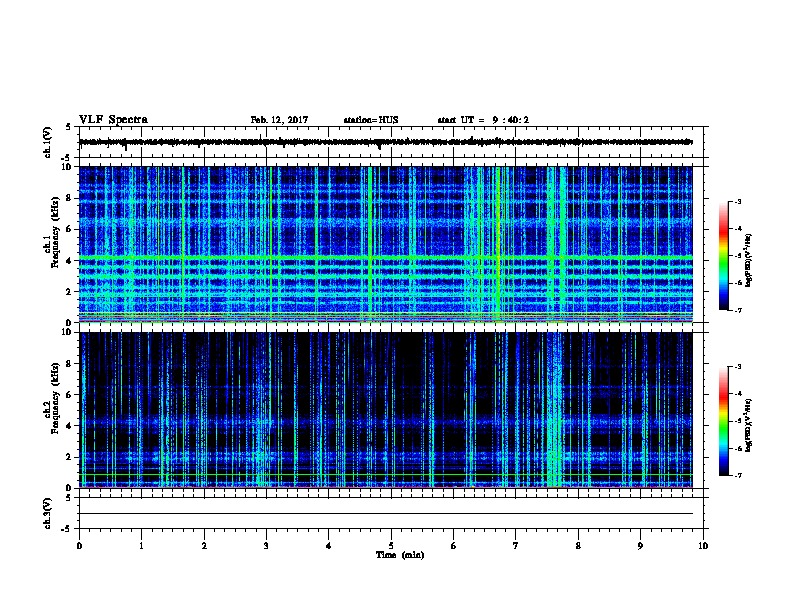Click the 8 kHz tick on ch.2 spectrogram
792x612 pixels.
pyautogui.click(x=68, y=364)
